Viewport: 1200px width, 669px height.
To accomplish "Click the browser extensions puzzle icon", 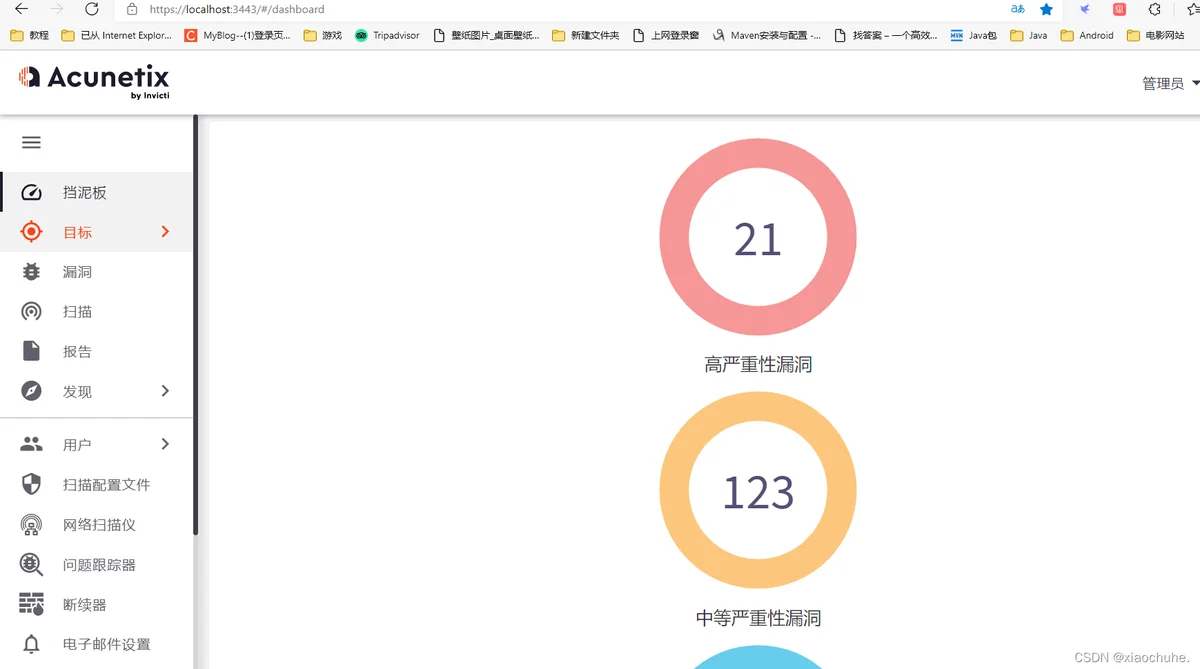I will 1154,9.
